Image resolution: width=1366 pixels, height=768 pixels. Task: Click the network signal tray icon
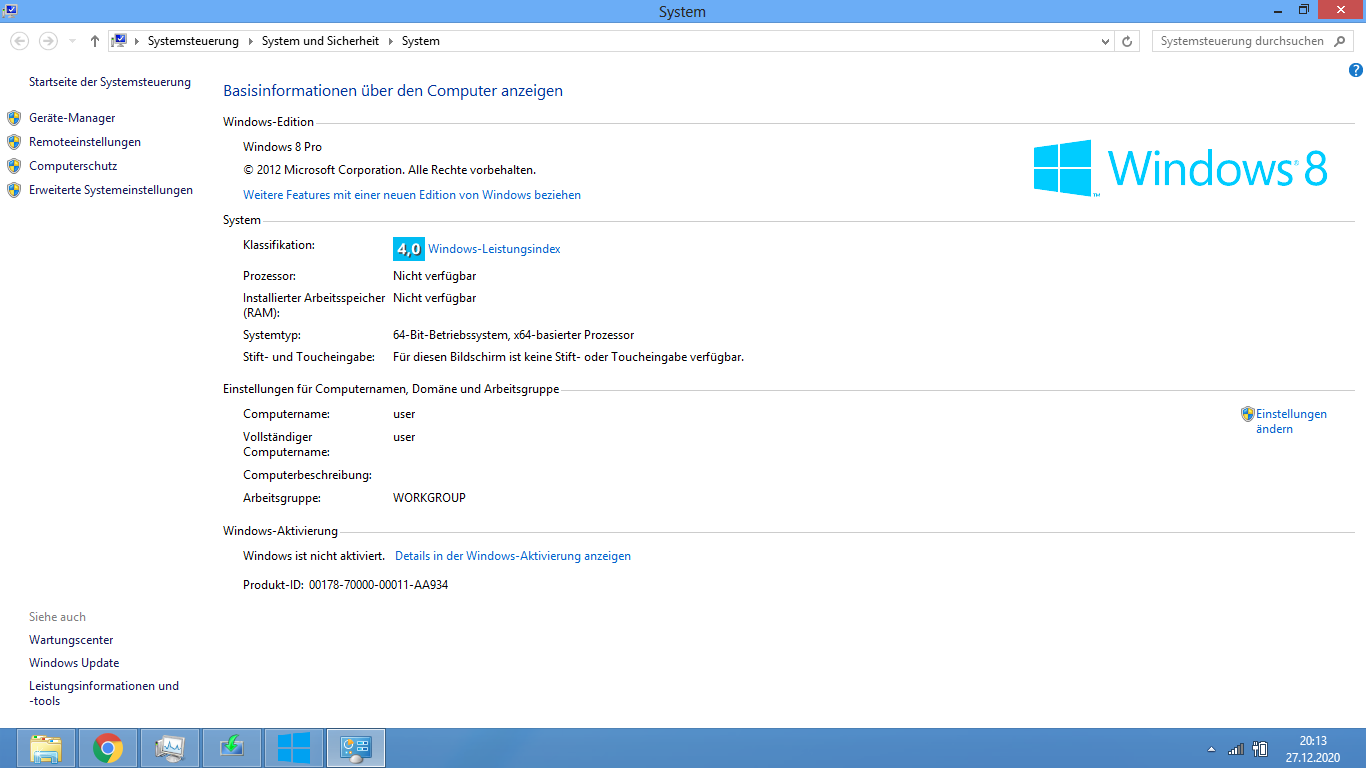click(1236, 748)
